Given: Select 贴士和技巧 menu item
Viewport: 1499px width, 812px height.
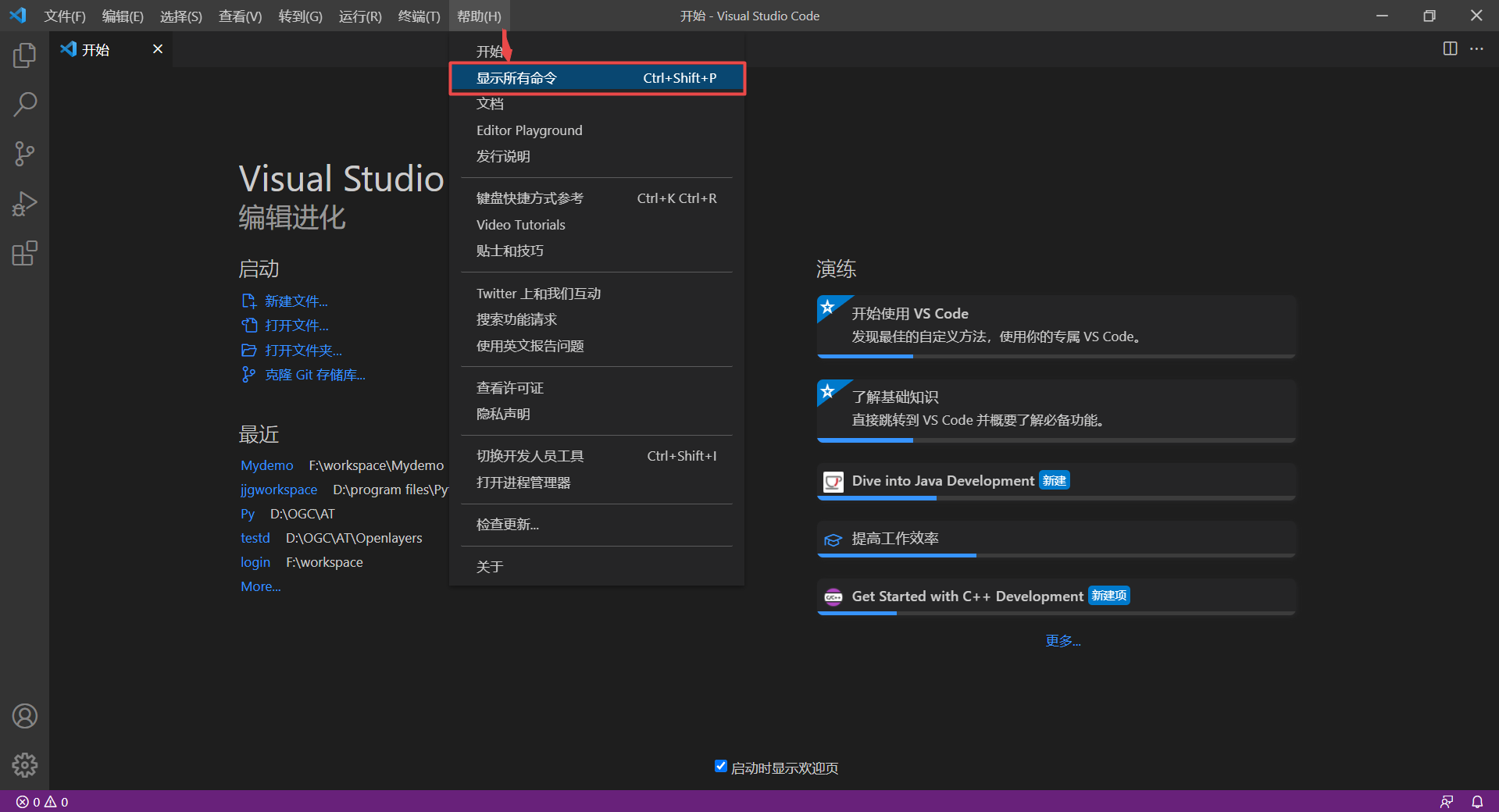Looking at the screenshot, I should [x=597, y=251].
